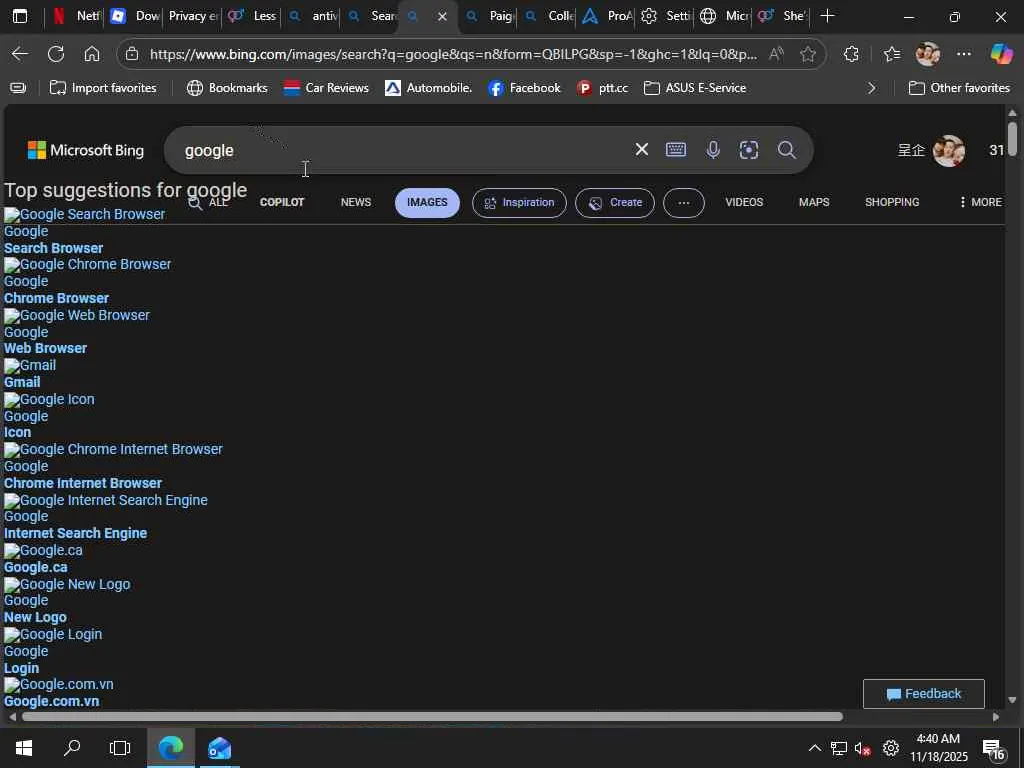Click the browser address bar URL
This screenshot has height=768, width=1024.
pos(453,54)
